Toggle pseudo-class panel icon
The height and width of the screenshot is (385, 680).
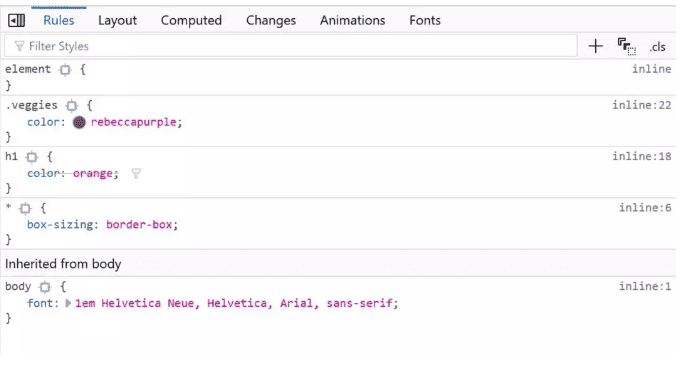(x=627, y=46)
